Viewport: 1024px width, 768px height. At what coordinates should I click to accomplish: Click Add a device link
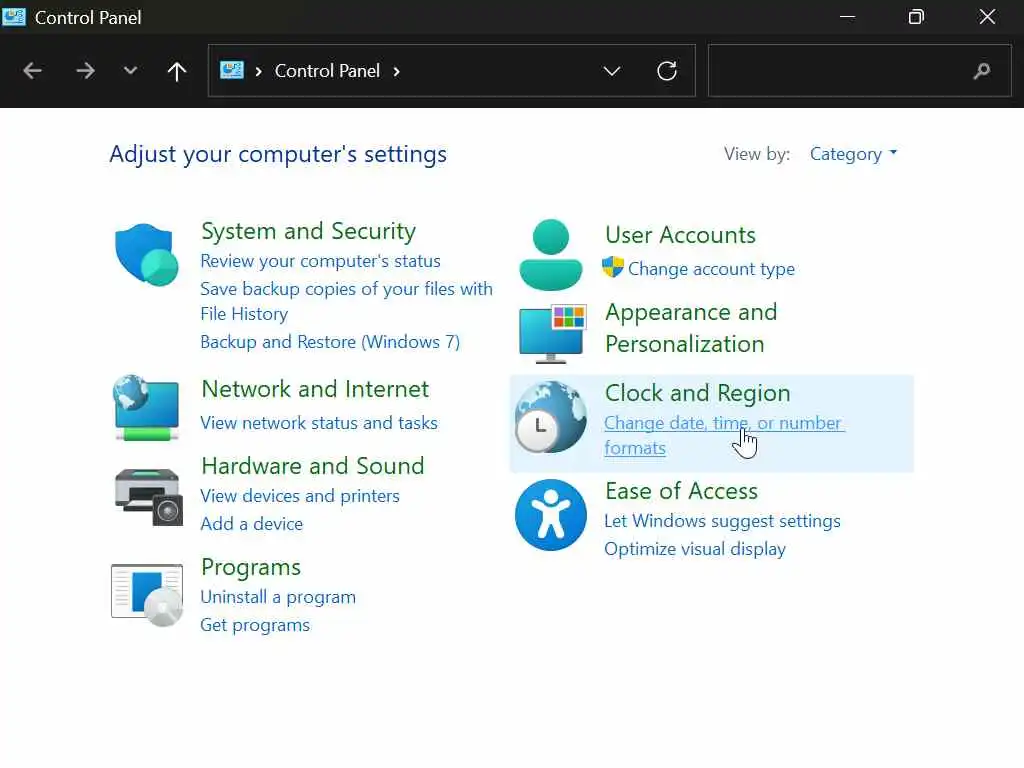click(x=251, y=524)
